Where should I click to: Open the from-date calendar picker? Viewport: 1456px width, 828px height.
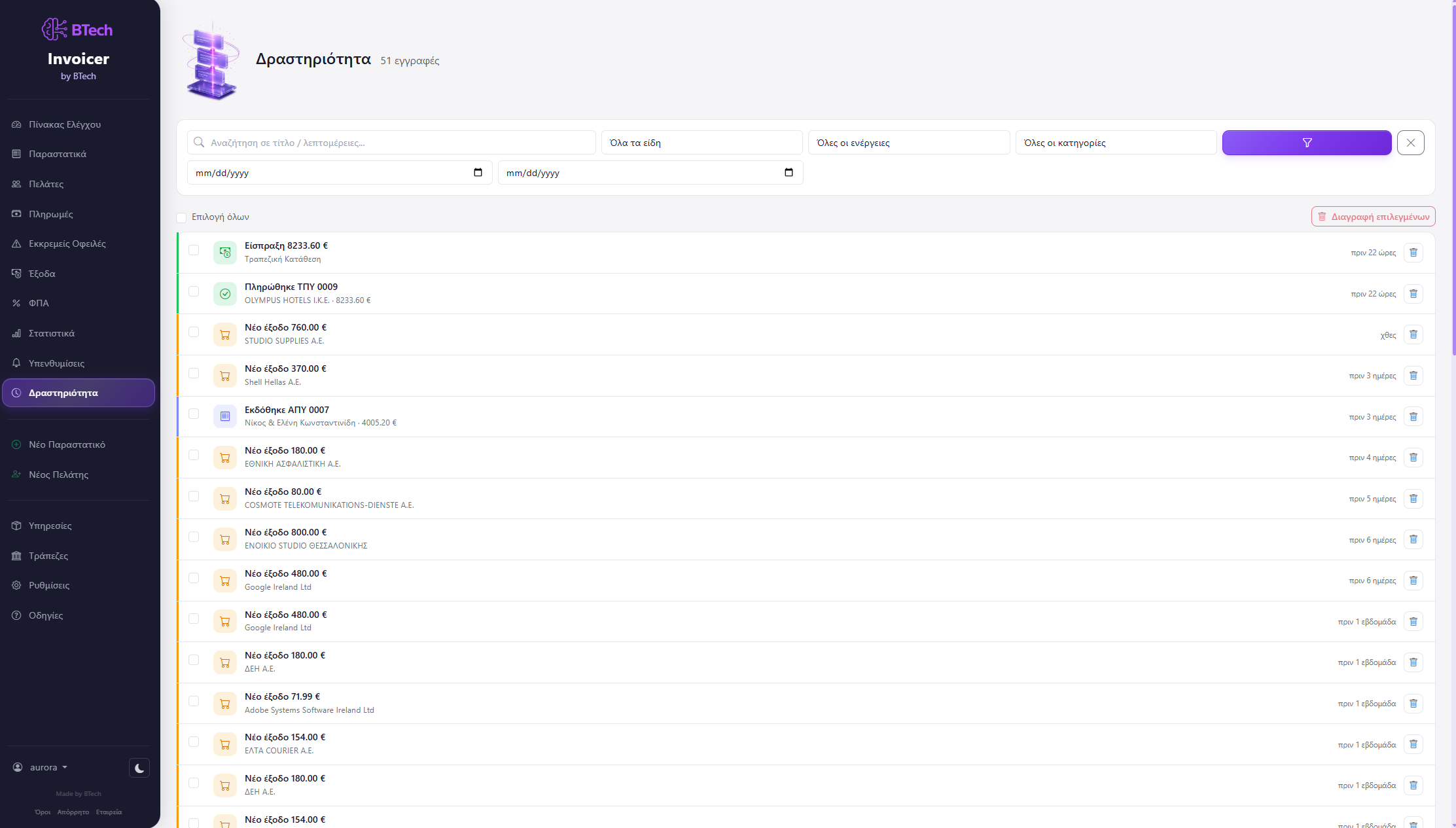pos(478,173)
